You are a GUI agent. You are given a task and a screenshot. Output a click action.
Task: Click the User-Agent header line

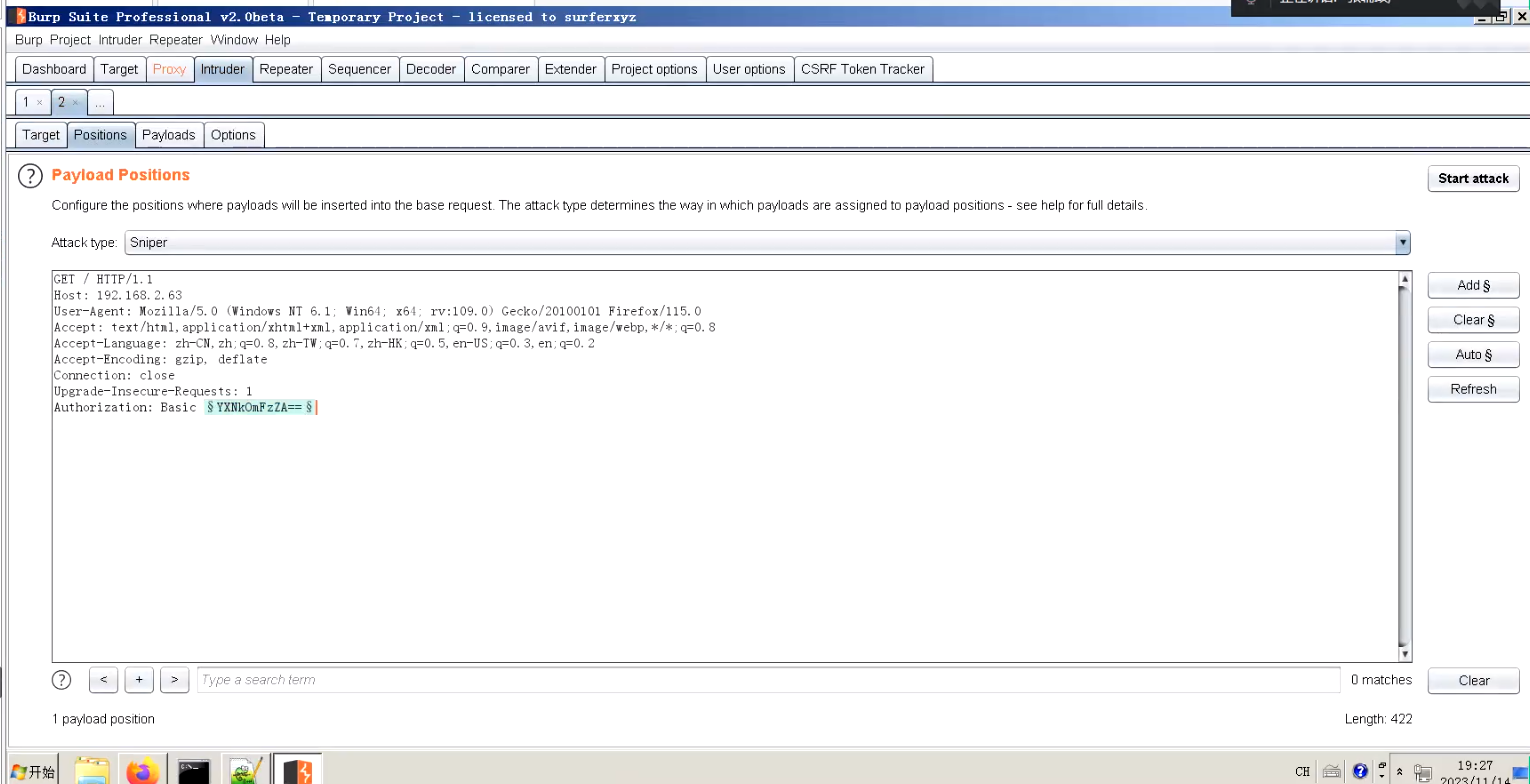pyautogui.click(x=377, y=311)
